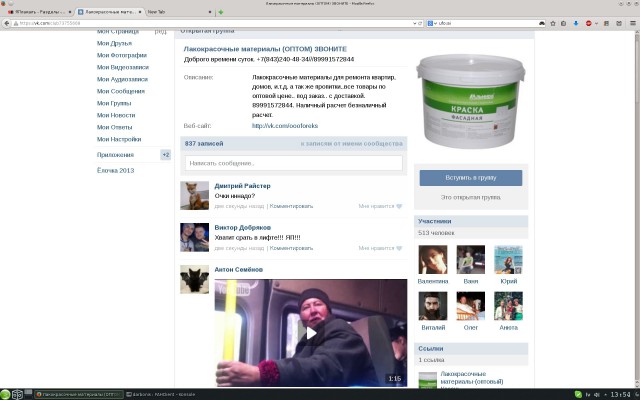
Task: Click the red Adblock icon
Action: [589, 23]
